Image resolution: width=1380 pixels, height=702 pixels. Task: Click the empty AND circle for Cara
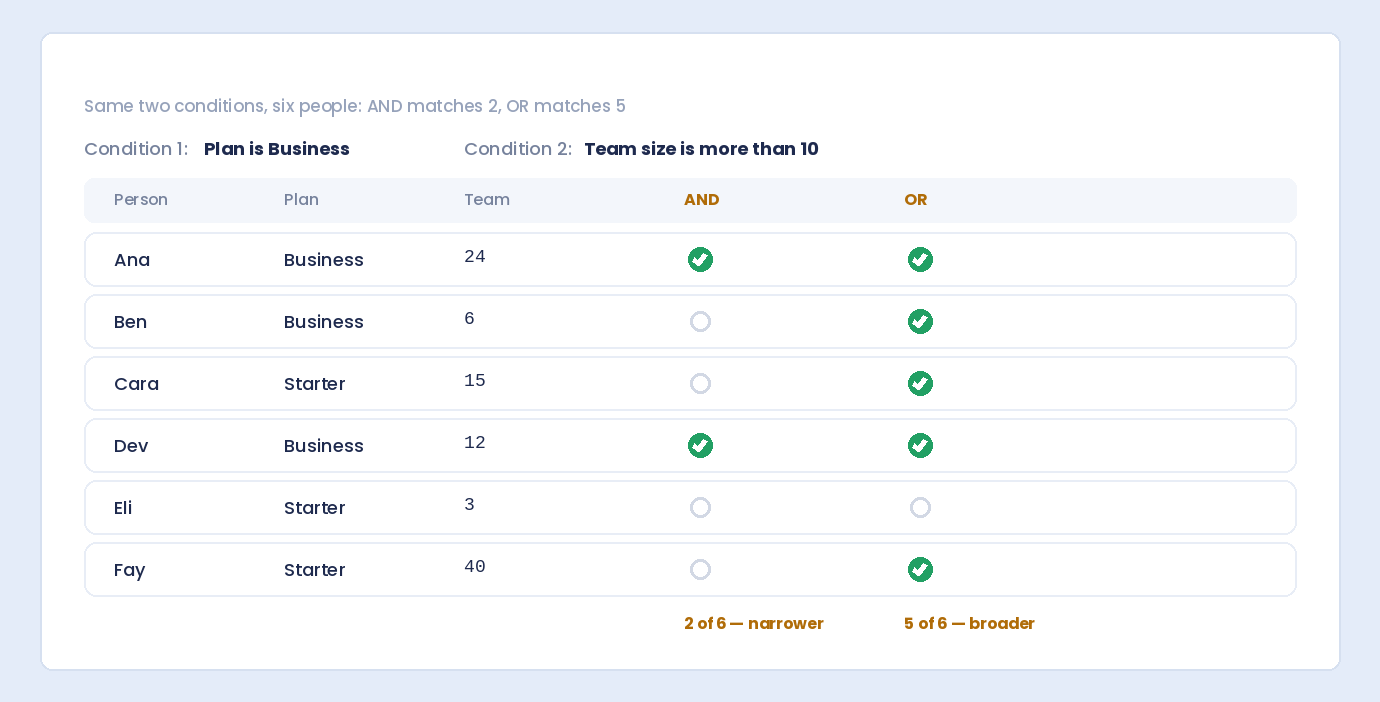[x=700, y=384]
